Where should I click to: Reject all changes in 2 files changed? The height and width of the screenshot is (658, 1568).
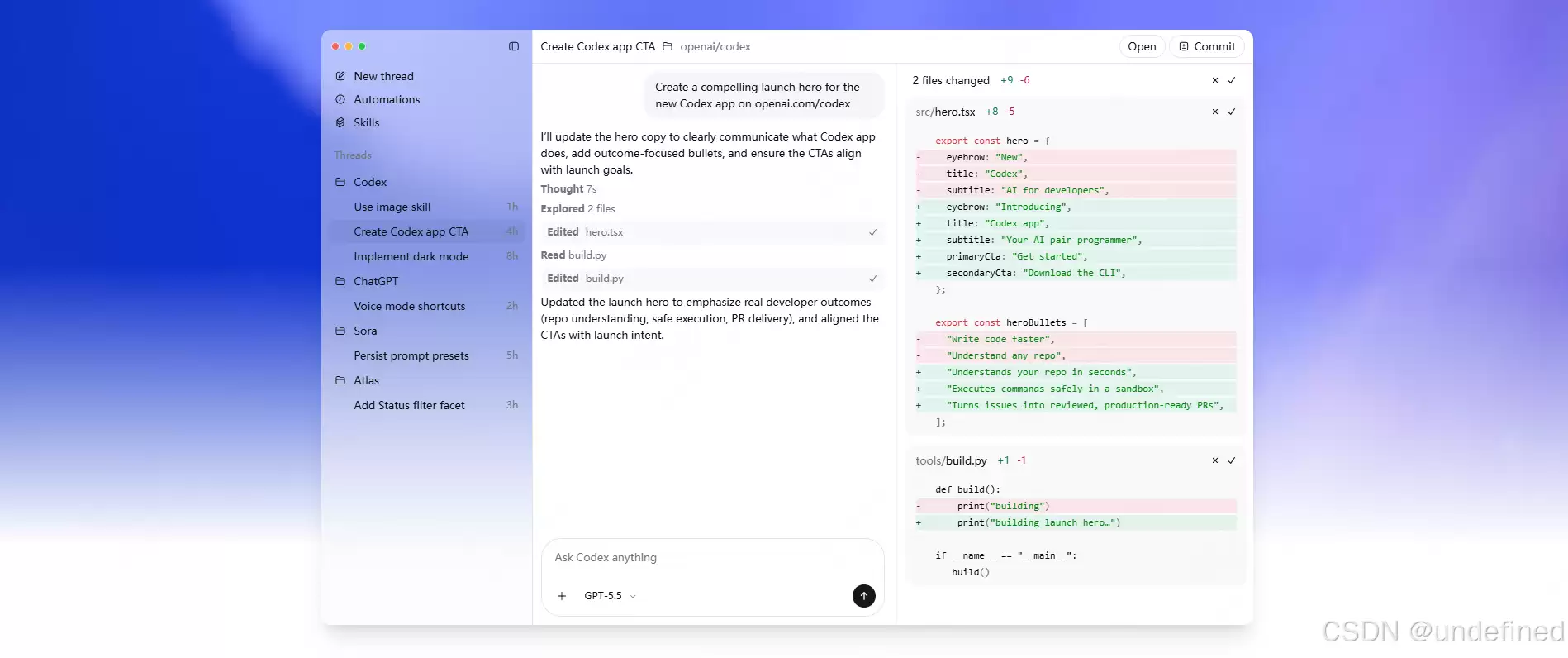point(1214,80)
